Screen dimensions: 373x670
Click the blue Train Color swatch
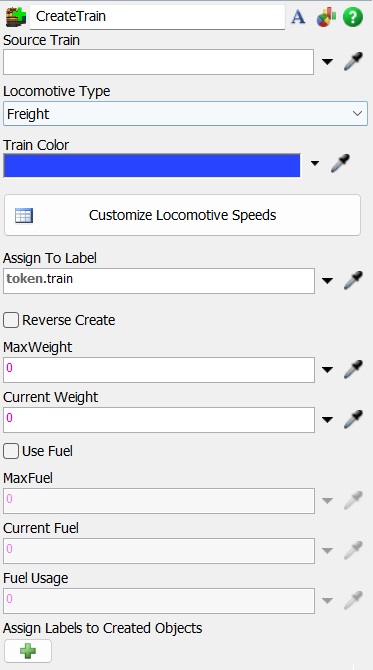point(152,165)
